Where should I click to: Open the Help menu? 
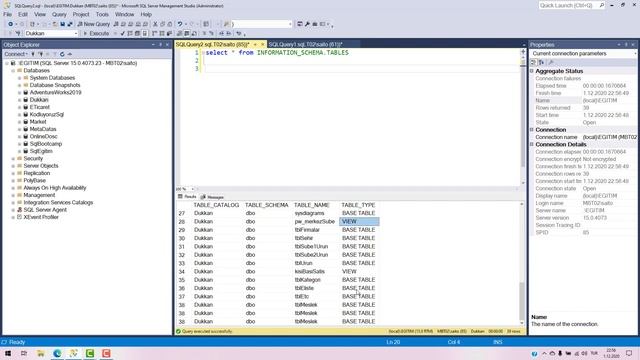pos(146,14)
